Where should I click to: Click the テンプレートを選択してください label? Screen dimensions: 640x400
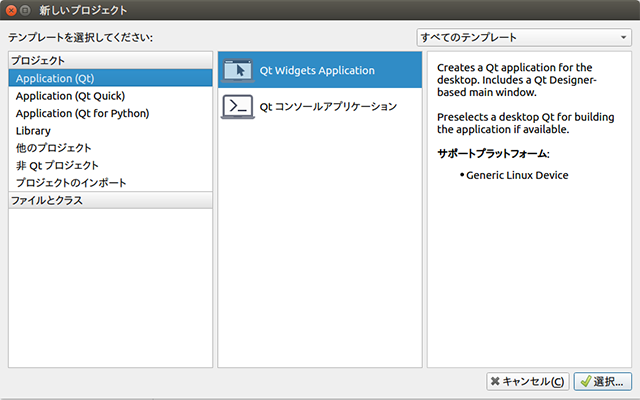tap(80, 38)
